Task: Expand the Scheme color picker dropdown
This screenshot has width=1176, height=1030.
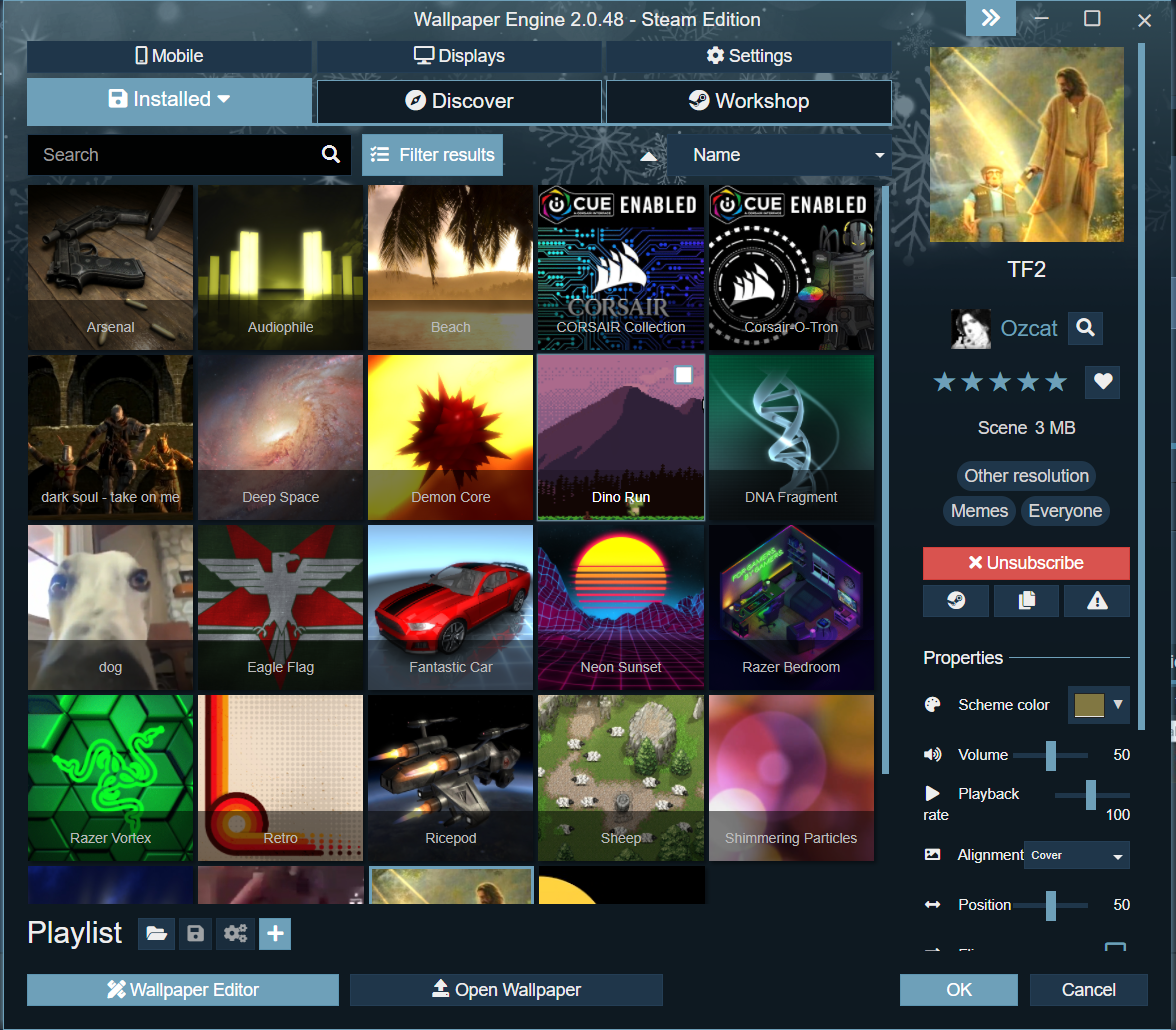Action: [1118, 704]
